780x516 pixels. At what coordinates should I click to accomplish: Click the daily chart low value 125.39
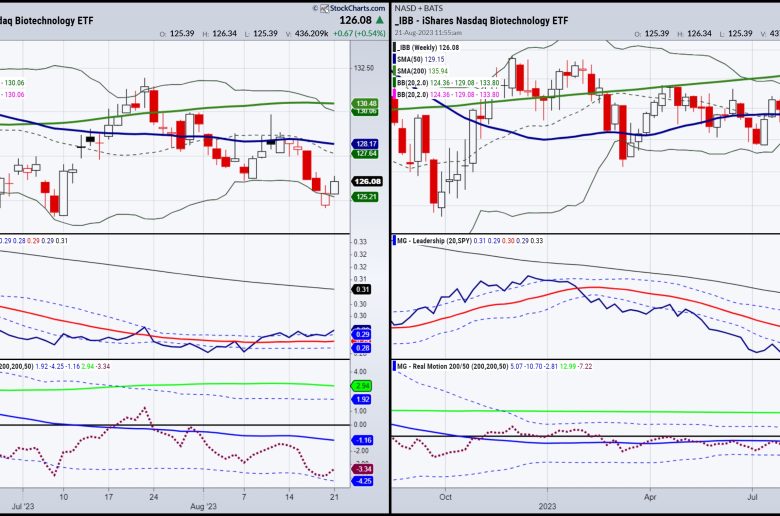pyautogui.click(x=265, y=33)
